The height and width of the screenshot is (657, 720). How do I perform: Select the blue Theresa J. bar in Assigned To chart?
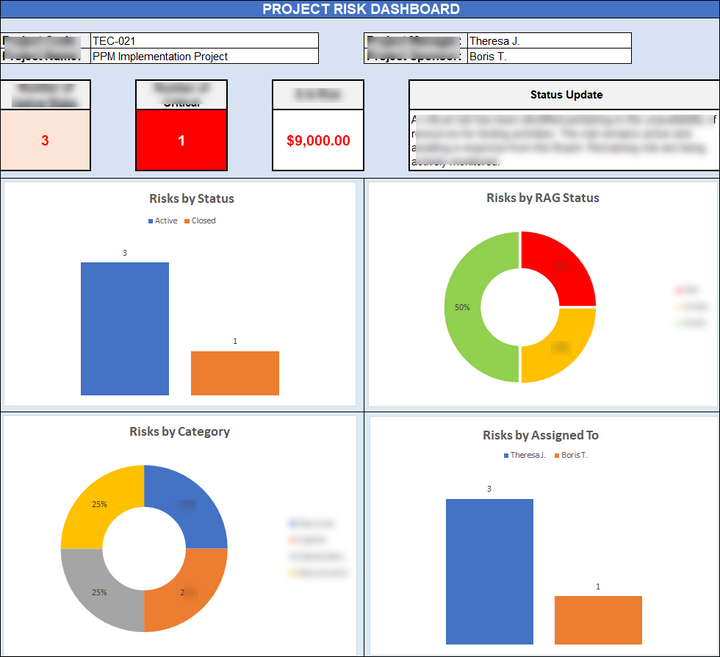pos(489,570)
